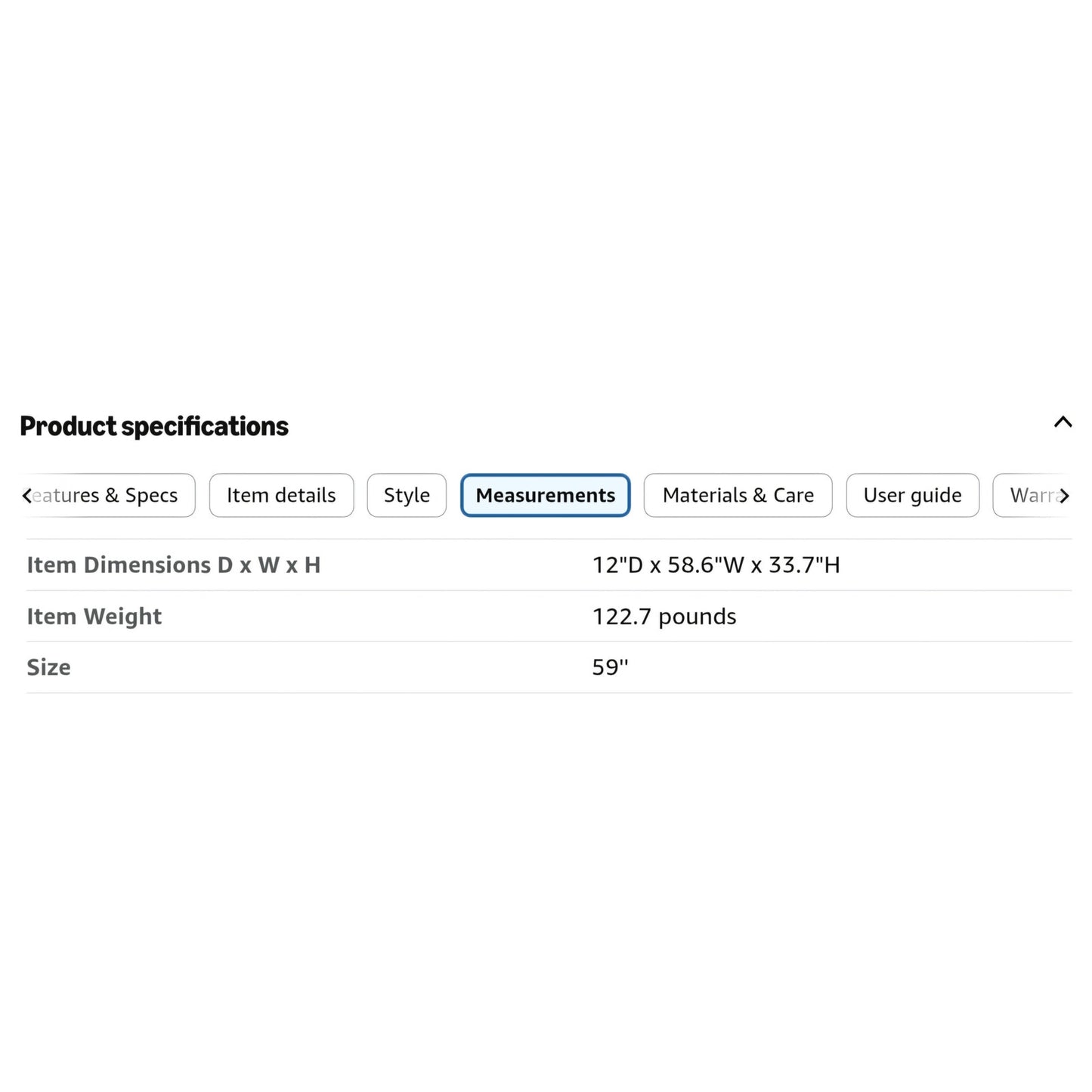
Task: Select the Item Dimensions D x W x H label
Action: click(174, 565)
